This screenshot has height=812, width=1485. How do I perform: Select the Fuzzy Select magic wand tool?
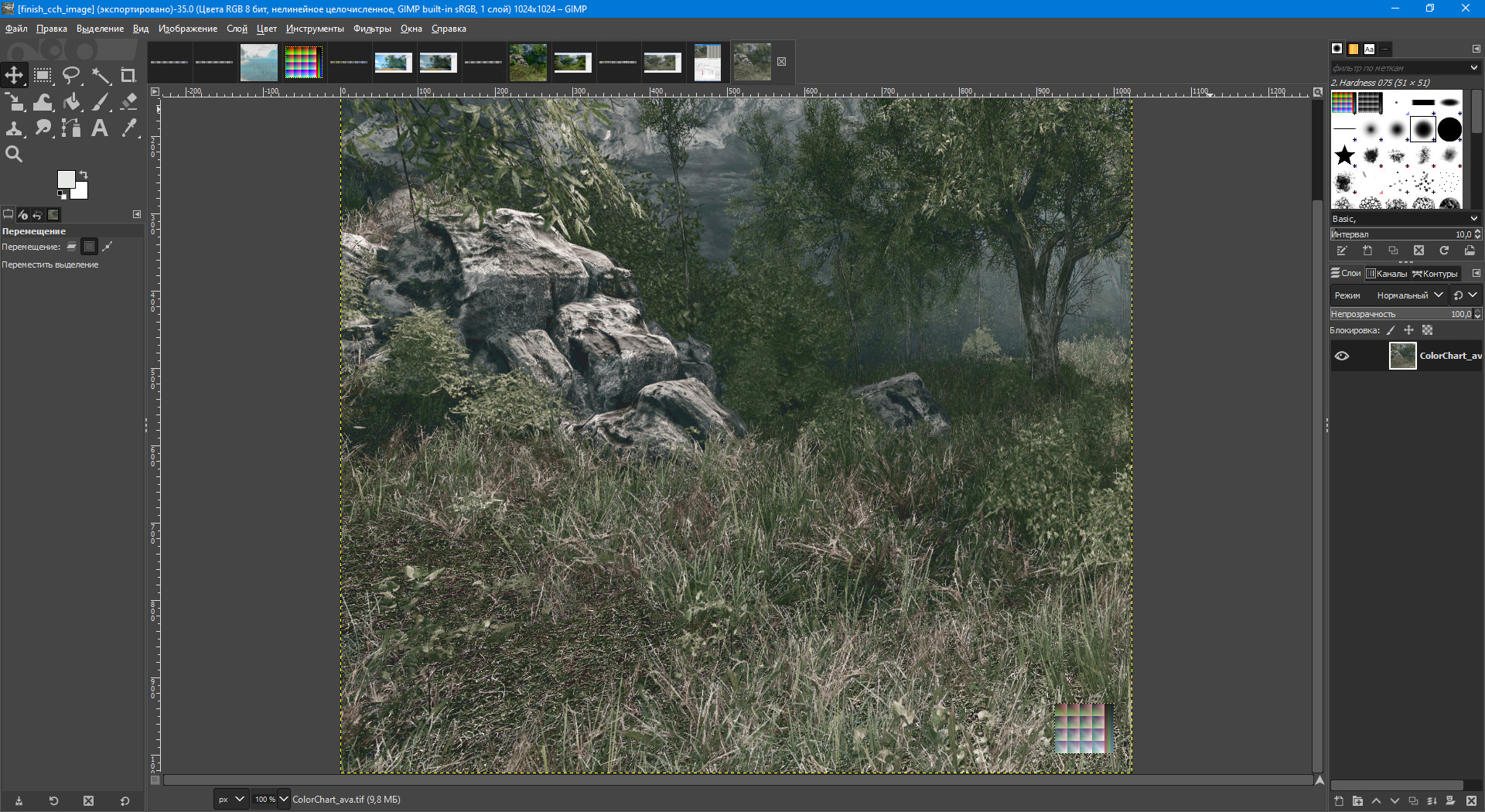coord(101,75)
